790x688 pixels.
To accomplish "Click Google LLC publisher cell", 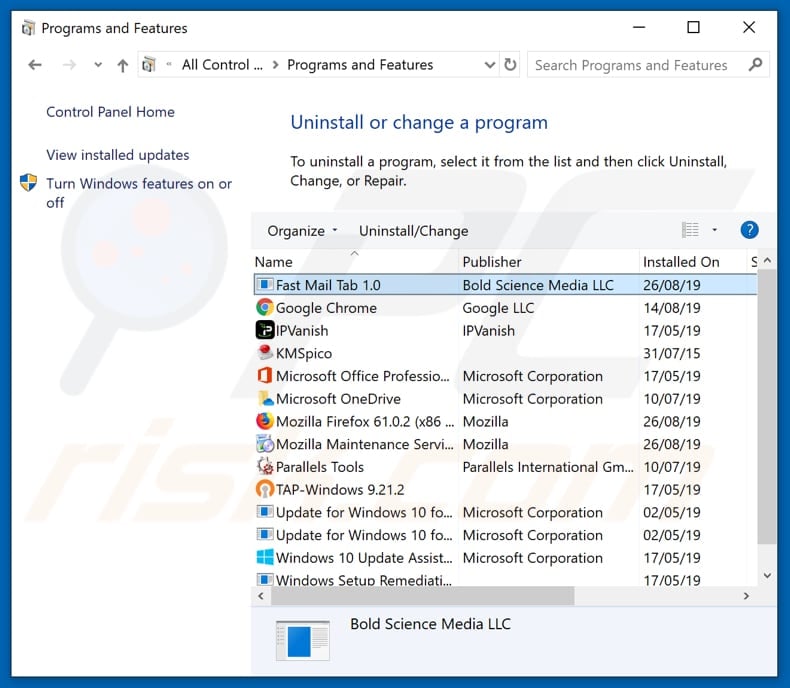I will click(x=498, y=308).
